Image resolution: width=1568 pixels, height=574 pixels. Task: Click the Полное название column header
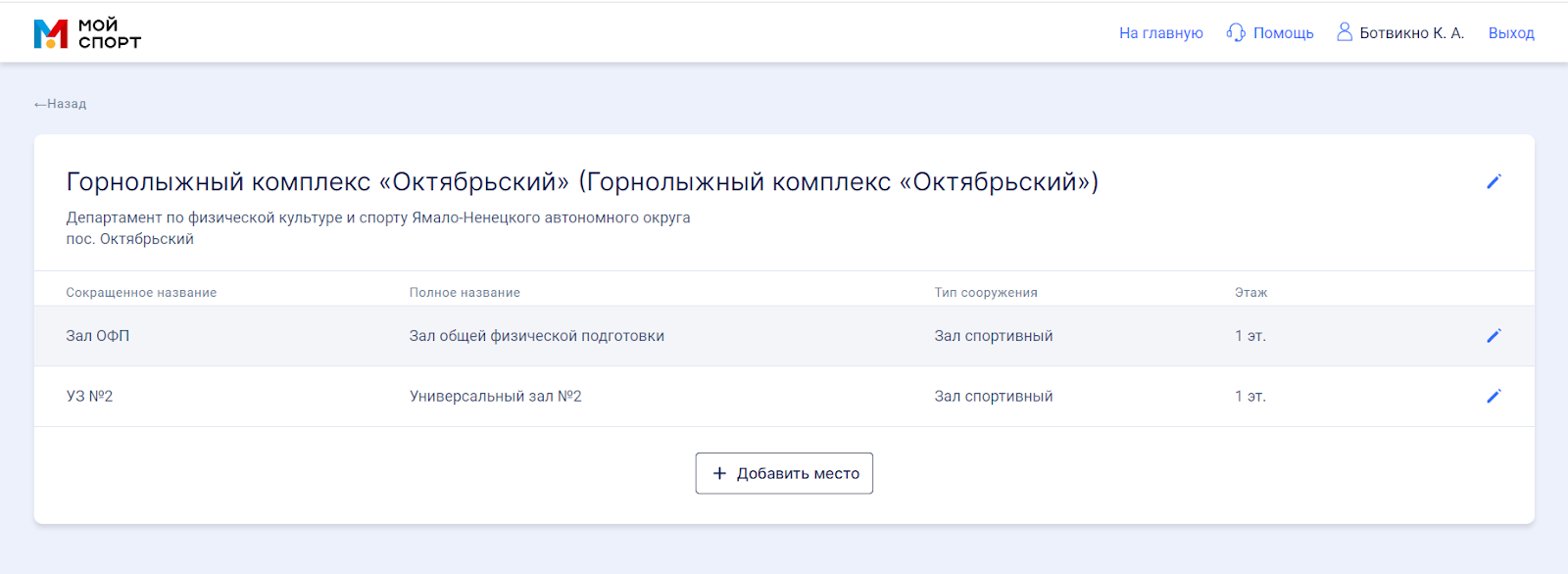[465, 292]
